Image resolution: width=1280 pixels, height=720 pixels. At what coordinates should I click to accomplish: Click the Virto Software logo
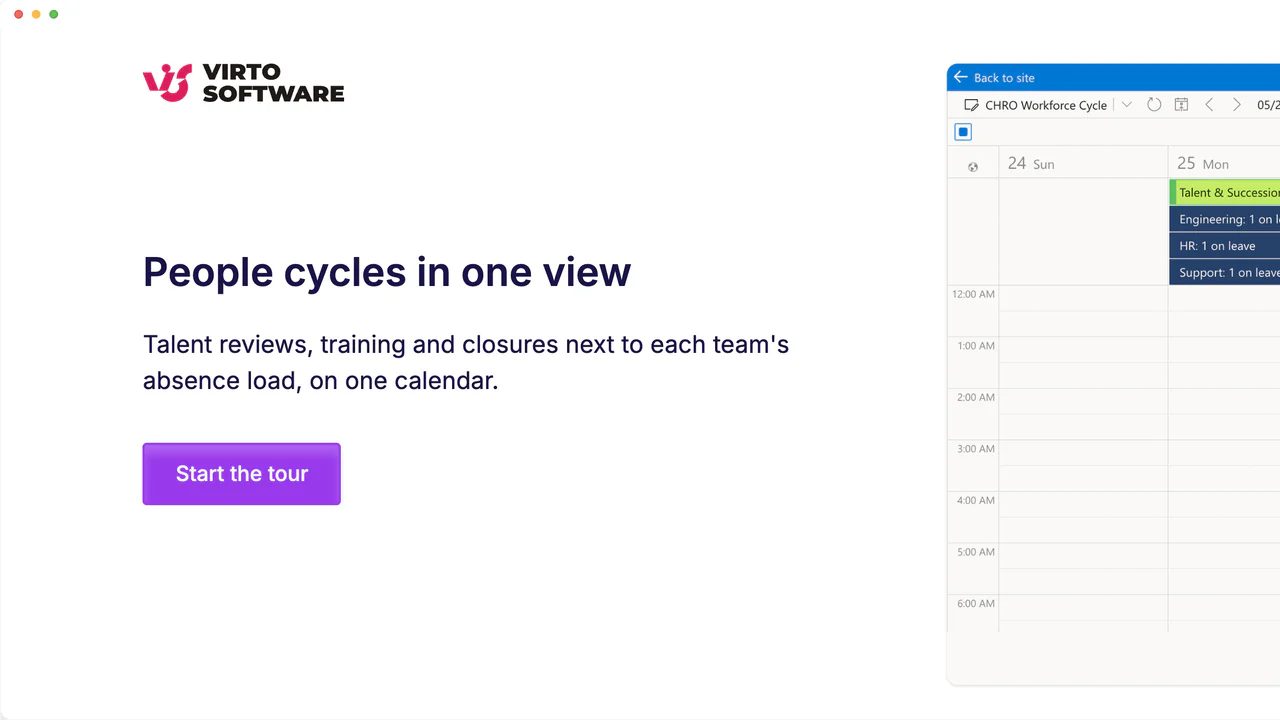click(244, 83)
